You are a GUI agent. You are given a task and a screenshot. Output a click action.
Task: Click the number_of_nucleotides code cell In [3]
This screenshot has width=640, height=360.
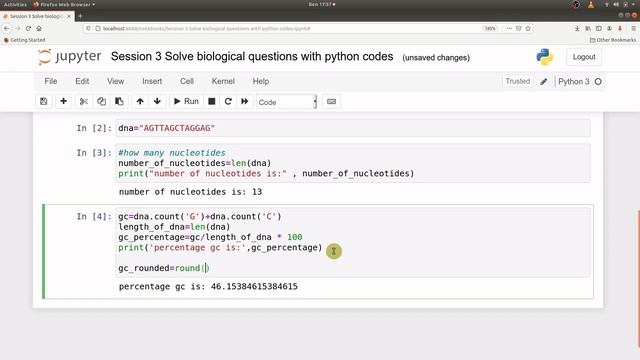click(353, 163)
